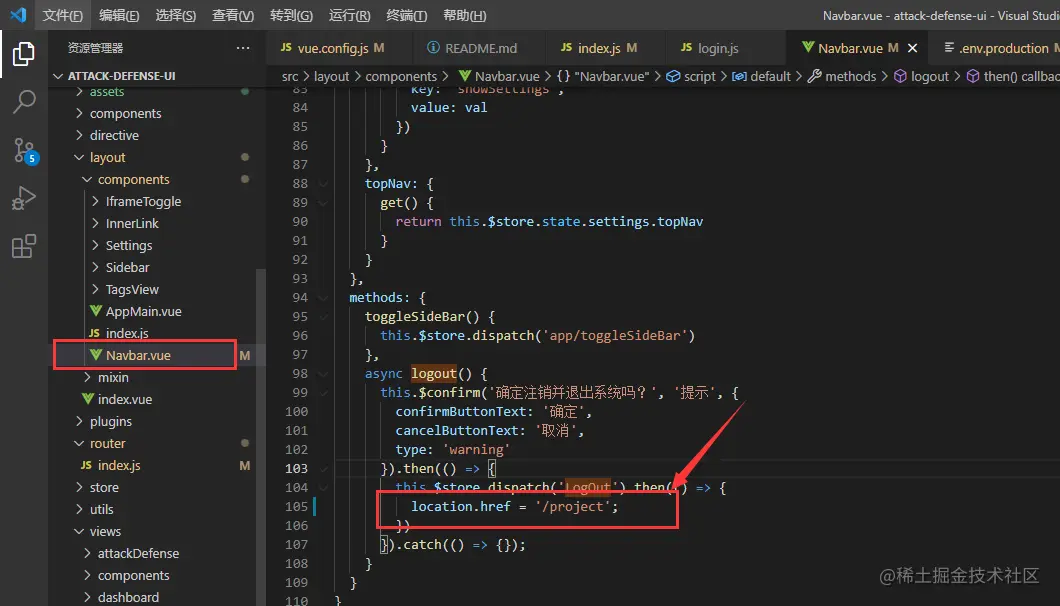Collapse the router folder
This screenshot has width=1060, height=606.
pos(107,444)
